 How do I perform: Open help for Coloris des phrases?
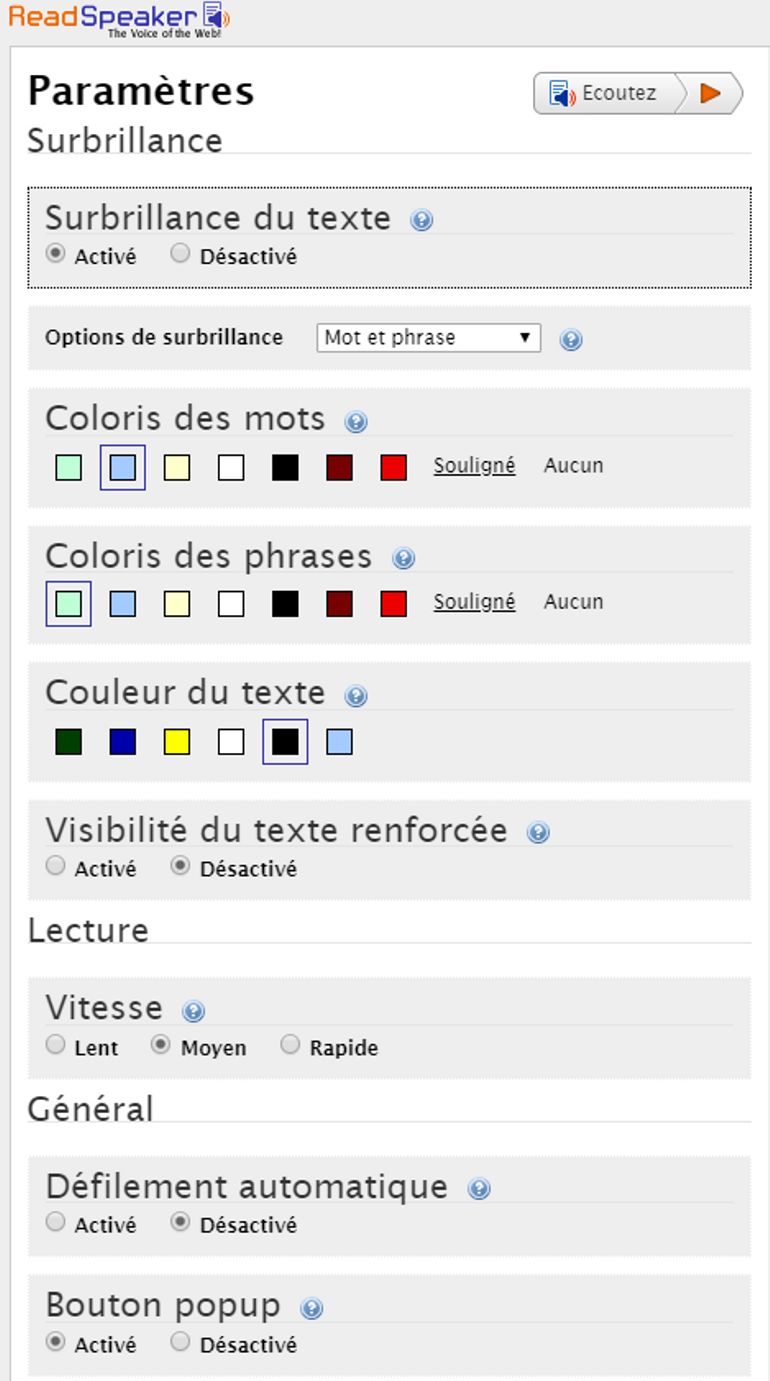coord(405,558)
